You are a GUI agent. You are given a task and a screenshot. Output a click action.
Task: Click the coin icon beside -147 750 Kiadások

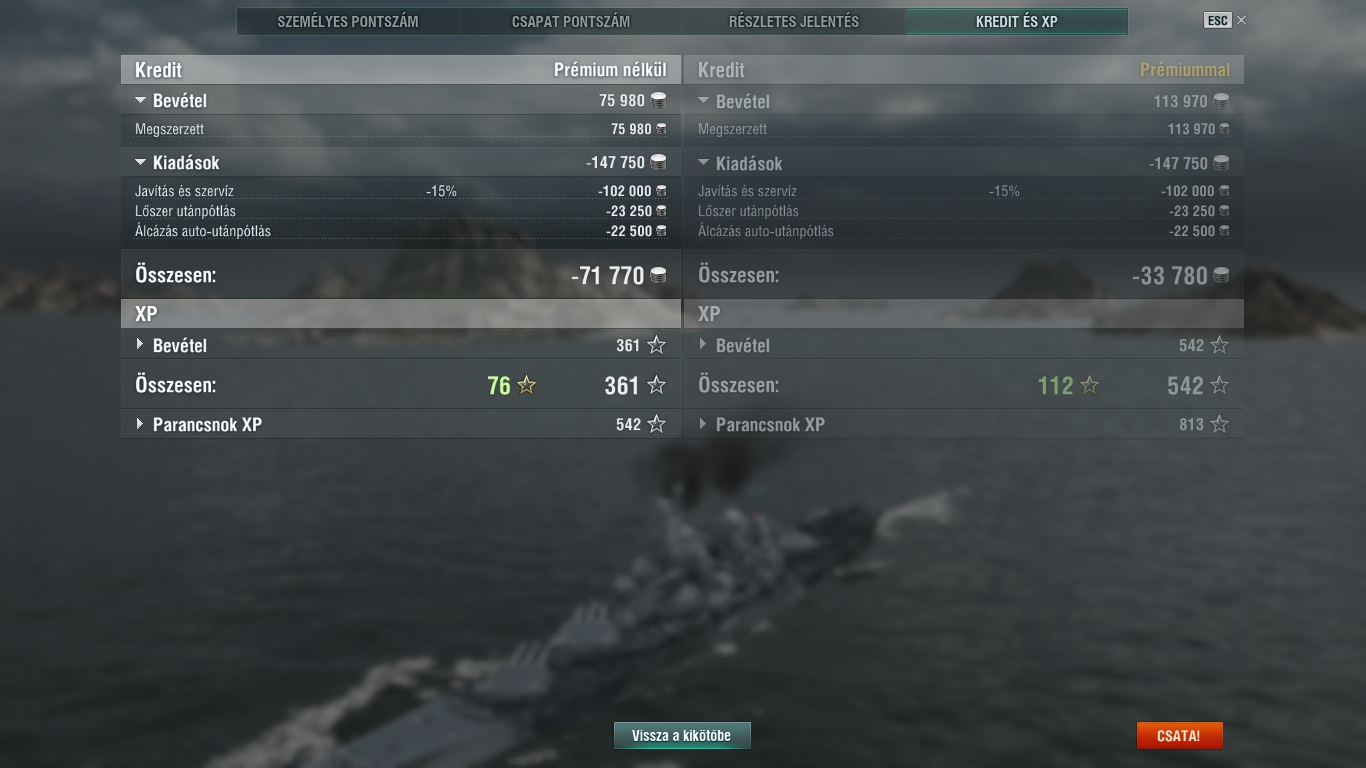click(x=658, y=162)
